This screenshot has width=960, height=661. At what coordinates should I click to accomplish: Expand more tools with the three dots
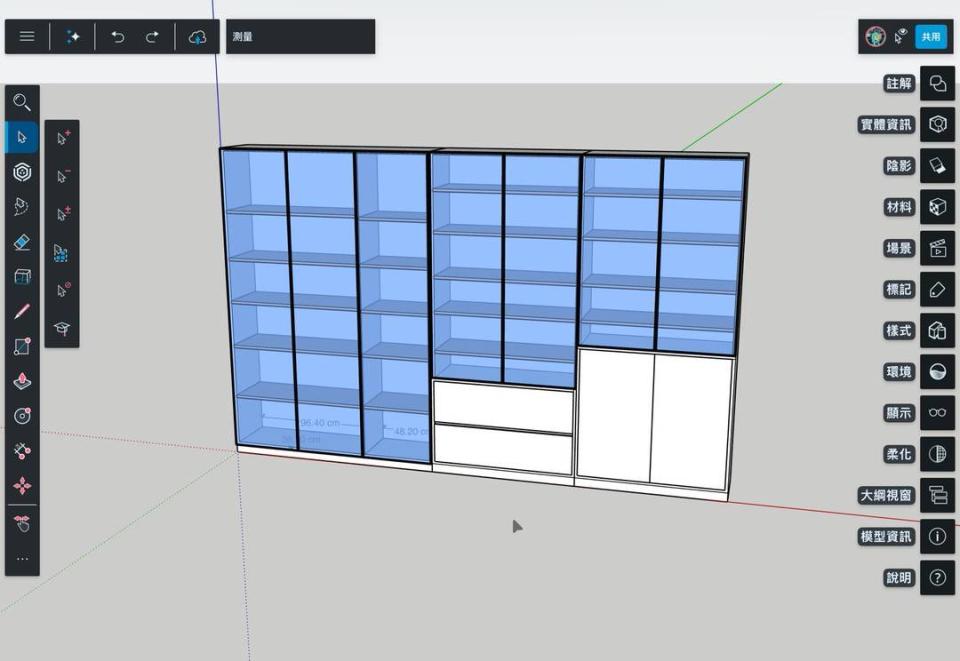click(22, 559)
